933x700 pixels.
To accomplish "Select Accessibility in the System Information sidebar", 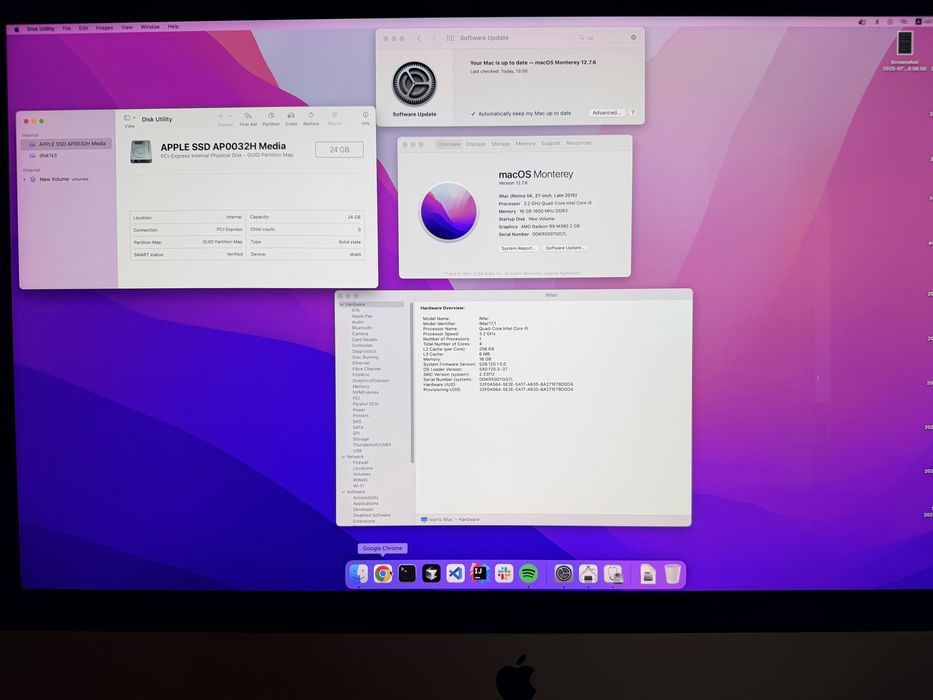I will coord(365,498).
